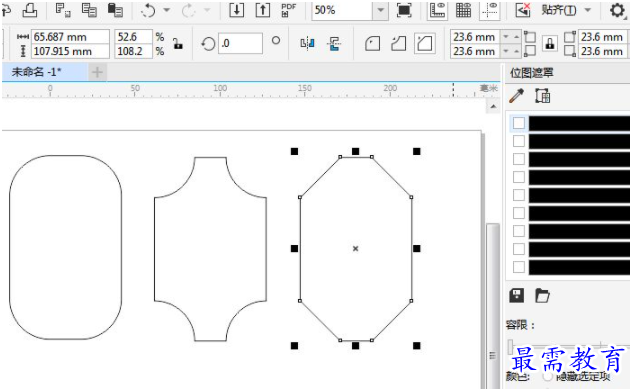Expand the 50% zoom level dropdown
The image size is (633, 391).
pos(380,10)
